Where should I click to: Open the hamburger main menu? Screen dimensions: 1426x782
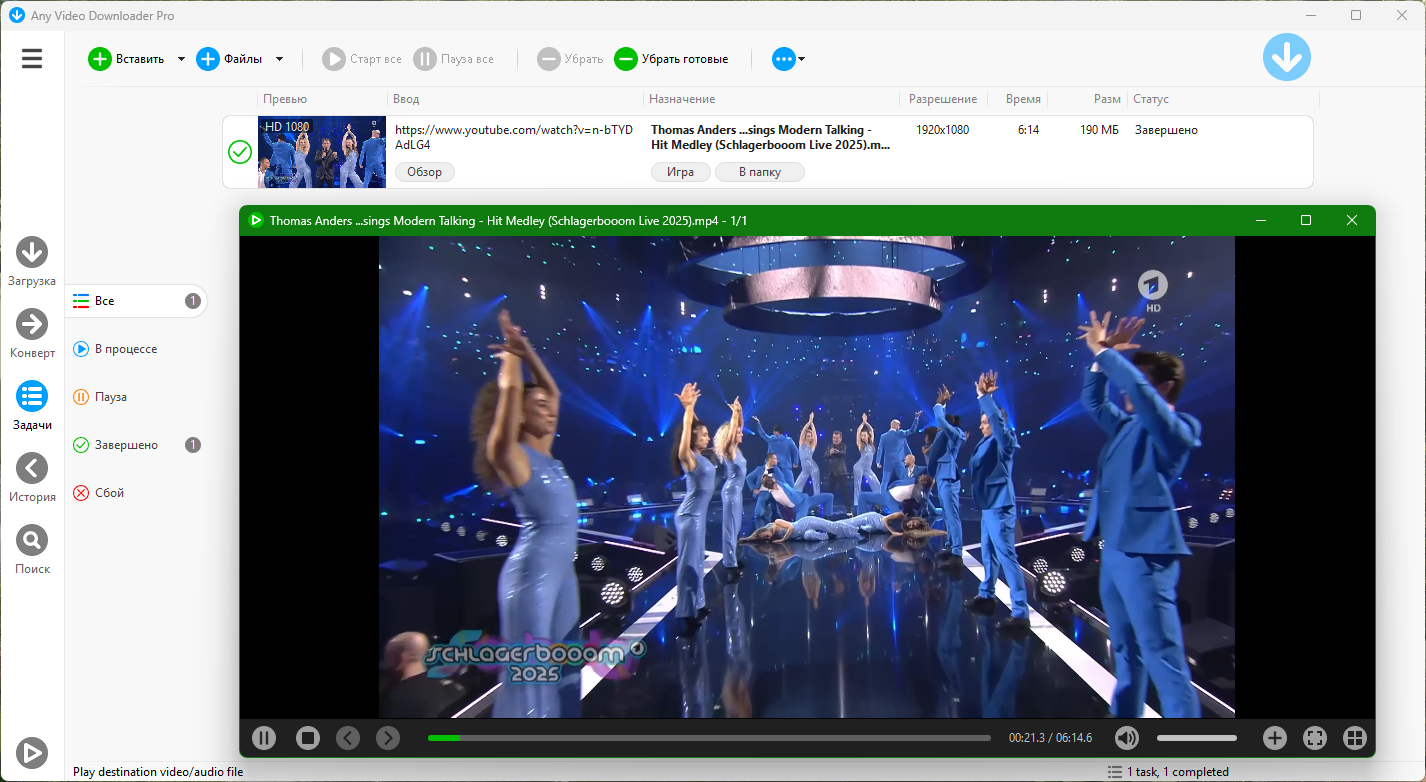click(x=32, y=59)
